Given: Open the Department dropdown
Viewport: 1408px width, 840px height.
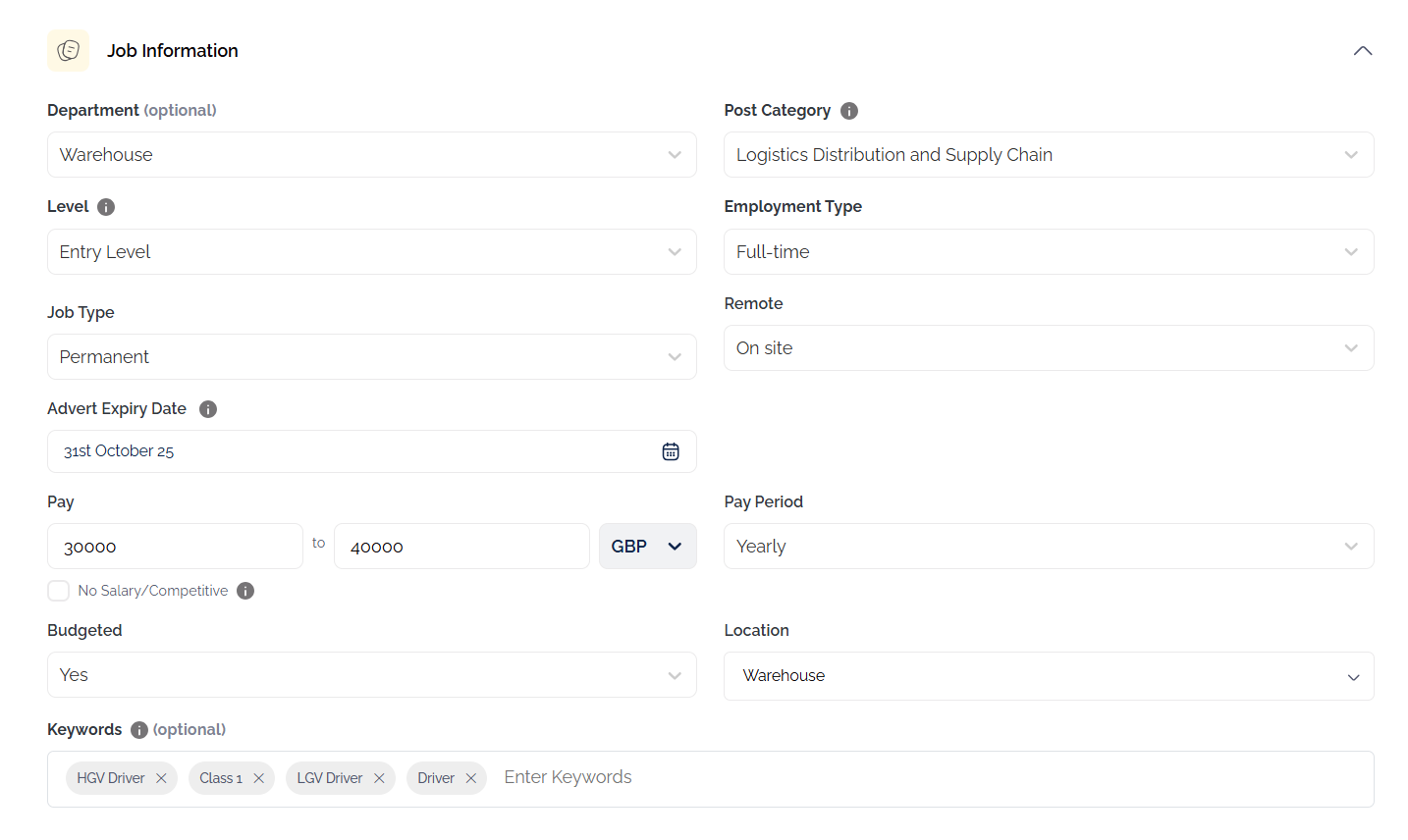Looking at the screenshot, I should (x=371, y=155).
